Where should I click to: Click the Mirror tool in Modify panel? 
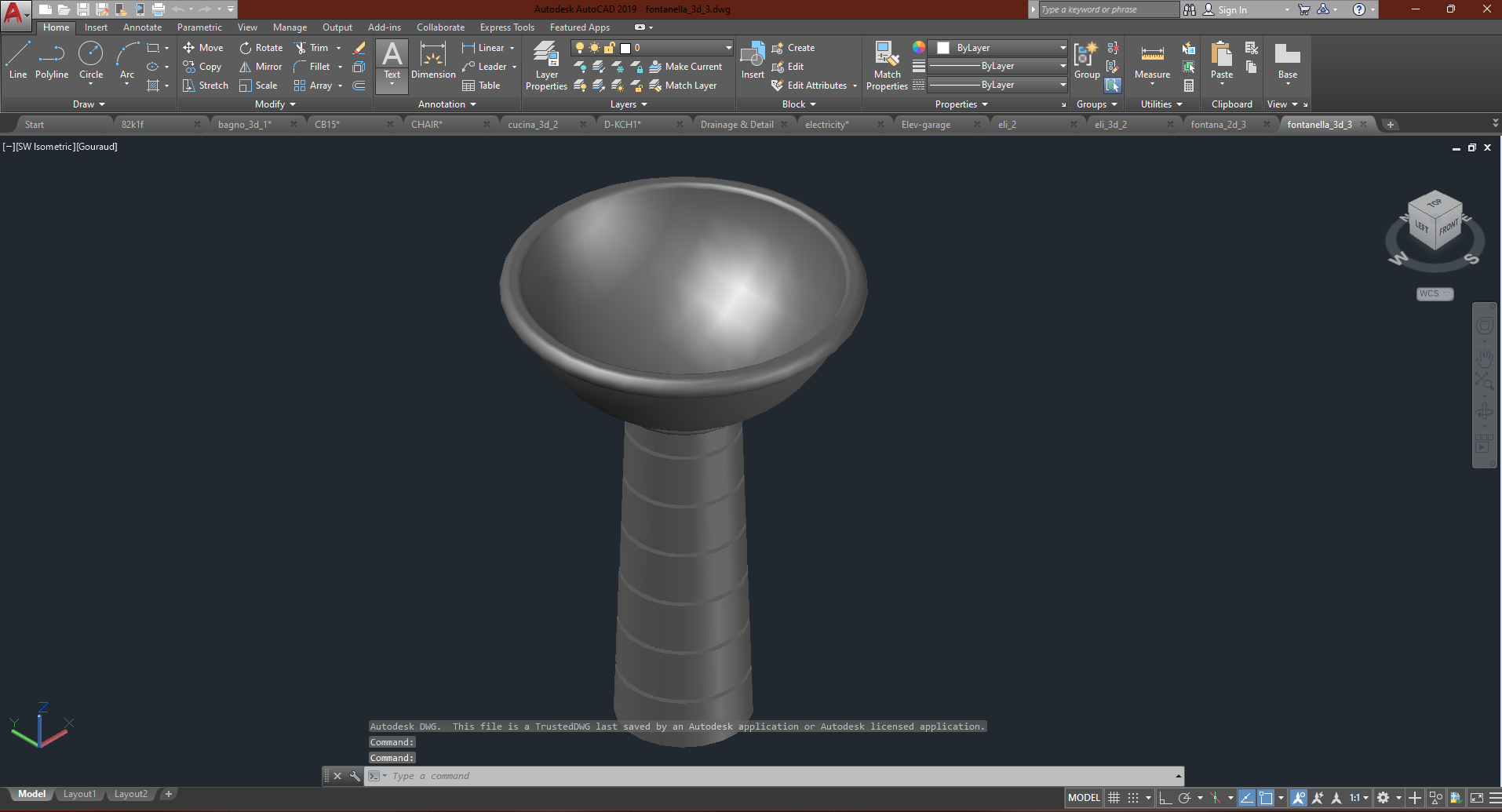coord(261,67)
